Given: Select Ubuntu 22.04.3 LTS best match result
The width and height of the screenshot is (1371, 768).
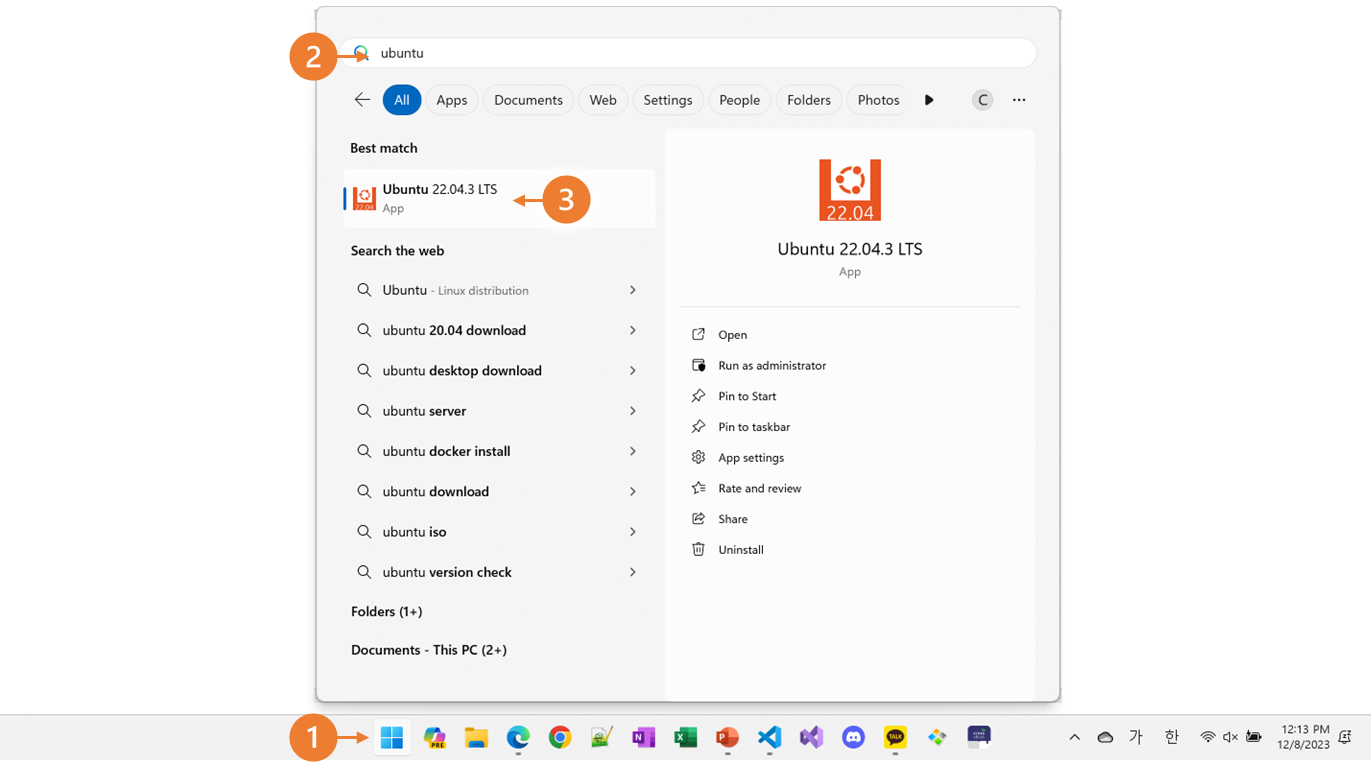Looking at the screenshot, I should tap(499, 198).
